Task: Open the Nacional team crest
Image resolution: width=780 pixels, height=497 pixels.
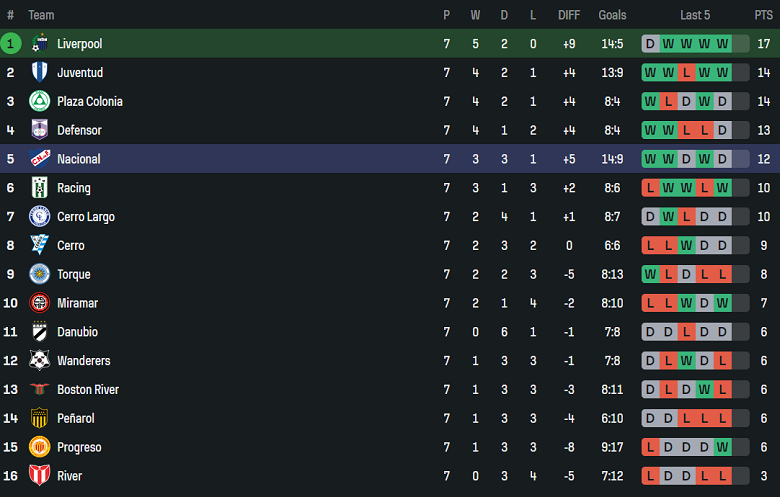Action: 40,159
